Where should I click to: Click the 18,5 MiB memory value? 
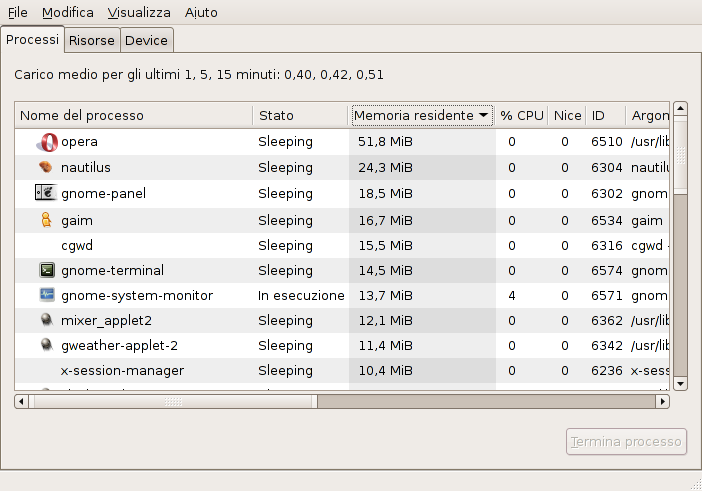(385, 194)
